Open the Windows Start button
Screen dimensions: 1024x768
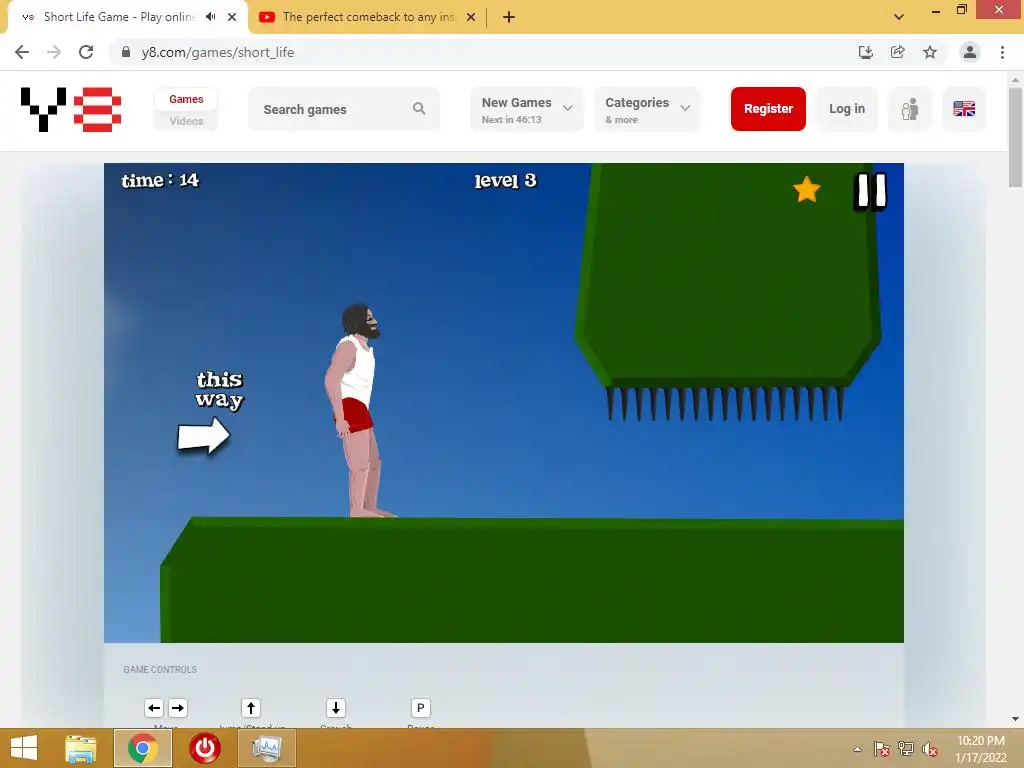pos(24,748)
